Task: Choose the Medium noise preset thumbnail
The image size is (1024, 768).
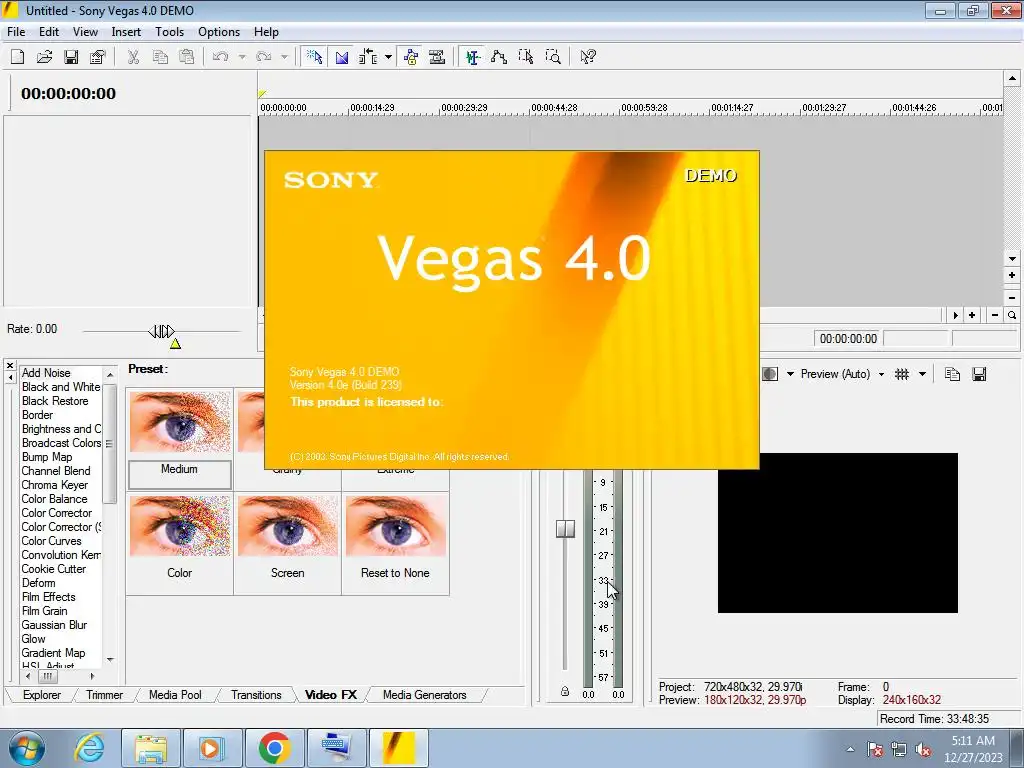Action: click(x=180, y=422)
